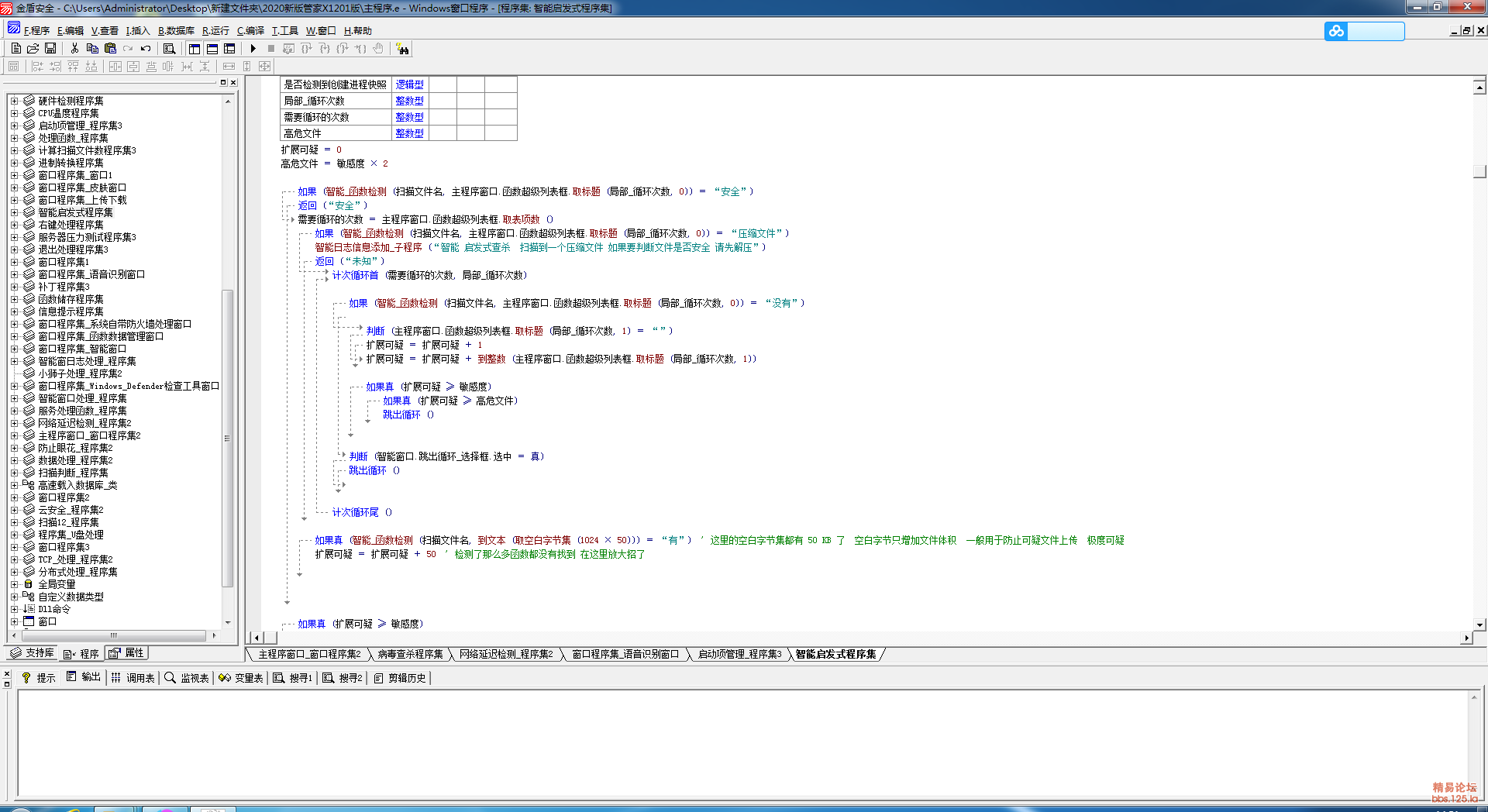The width and height of the screenshot is (1488, 812).
Task: Open the F.程序 menu
Action: coord(36,31)
